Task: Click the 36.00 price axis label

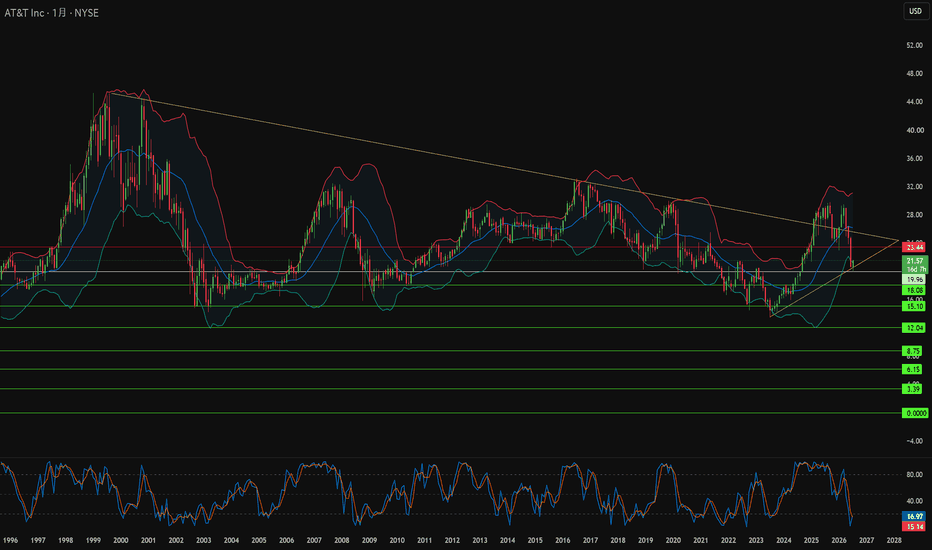Action: tap(915, 158)
